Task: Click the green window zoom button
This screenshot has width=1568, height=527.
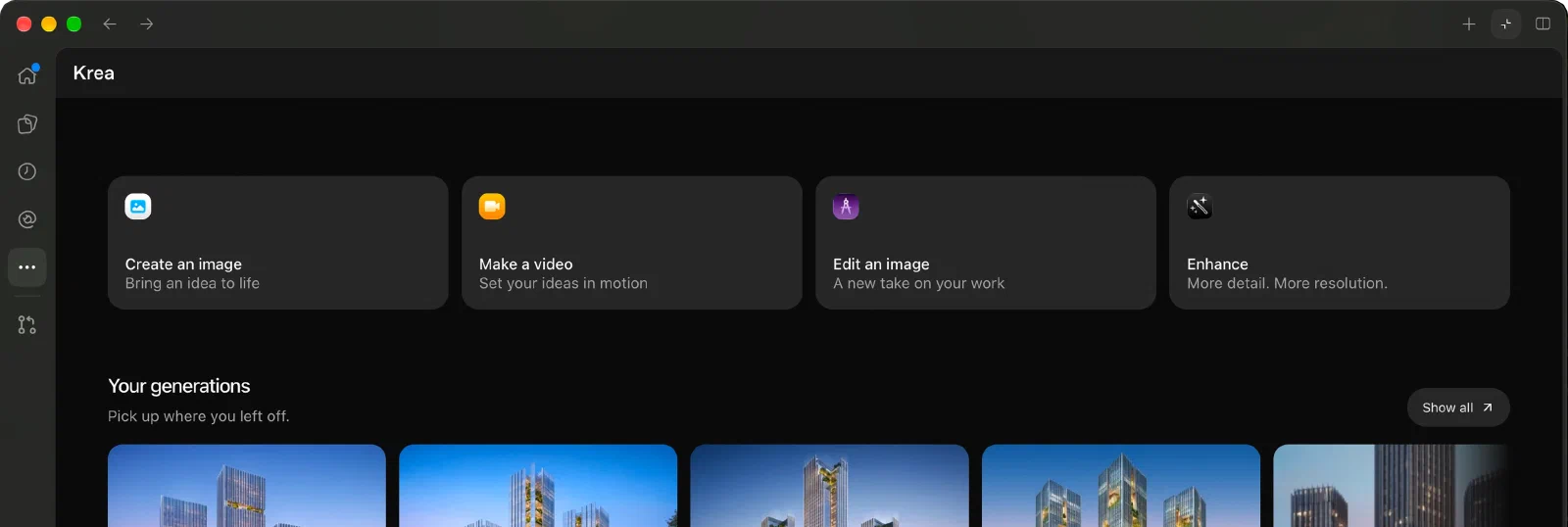Action: tap(73, 24)
